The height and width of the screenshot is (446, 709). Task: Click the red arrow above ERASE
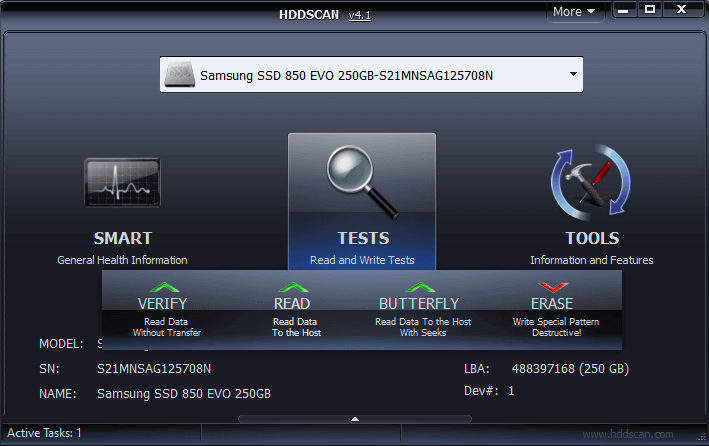point(553,287)
